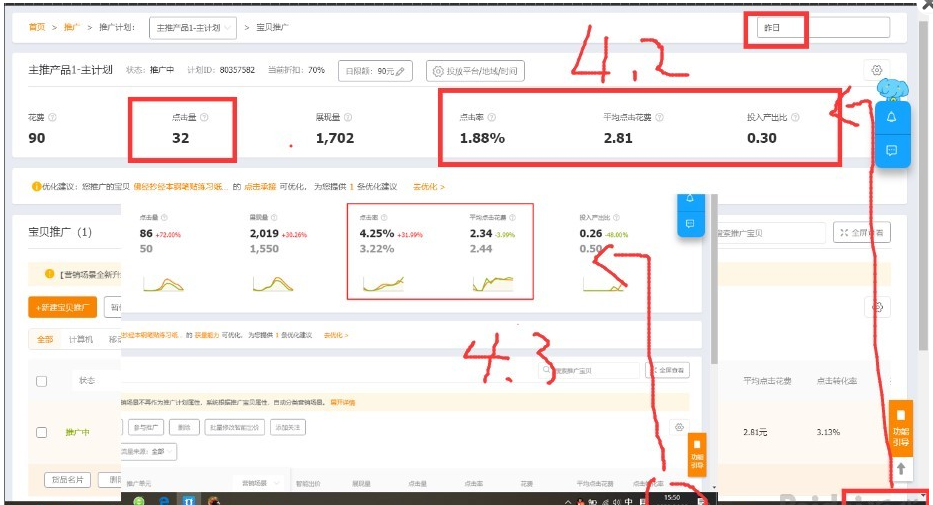Click the 去优化 link in main suggestion bar
This screenshot has width=933, height=505.
point(428,187)
